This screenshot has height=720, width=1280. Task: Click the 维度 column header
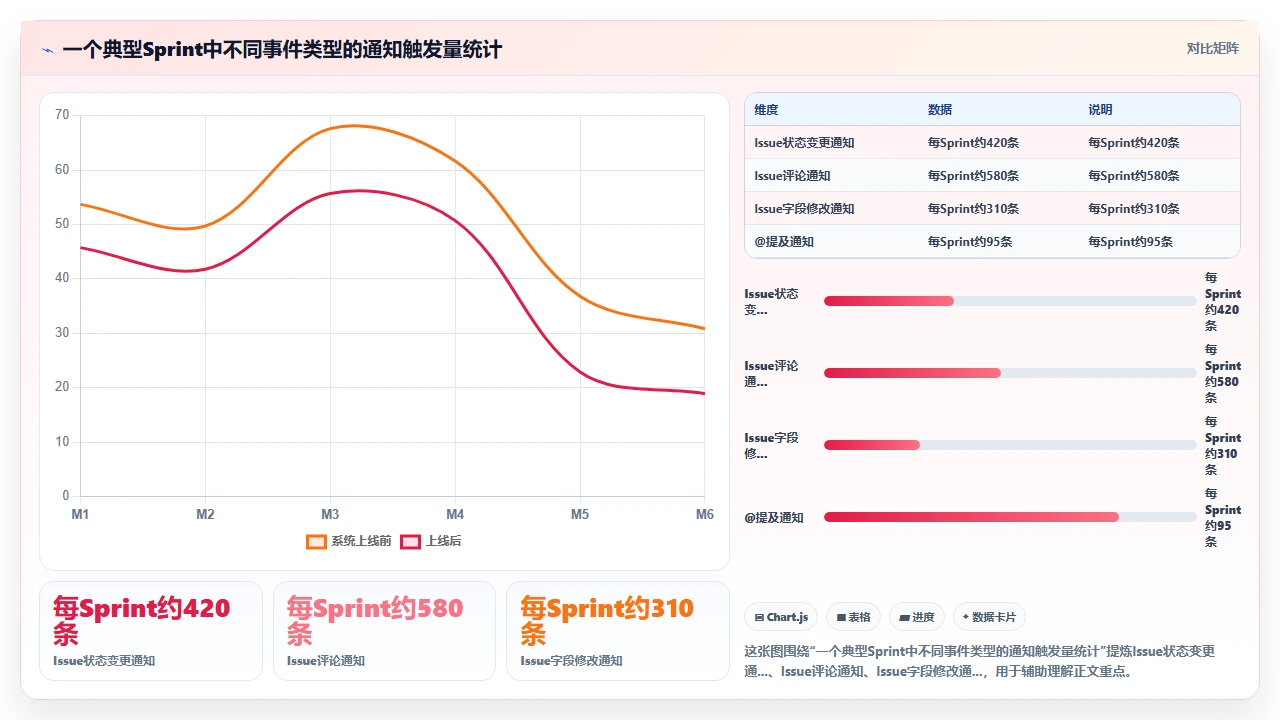click(x=766, y=110)
